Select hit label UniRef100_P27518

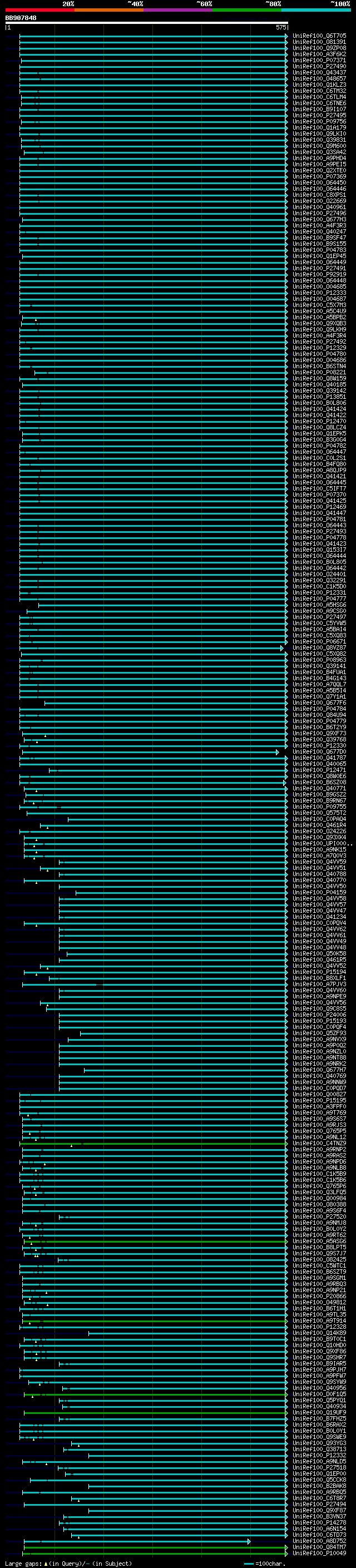pyautogui.click(x=319, y=1467)
